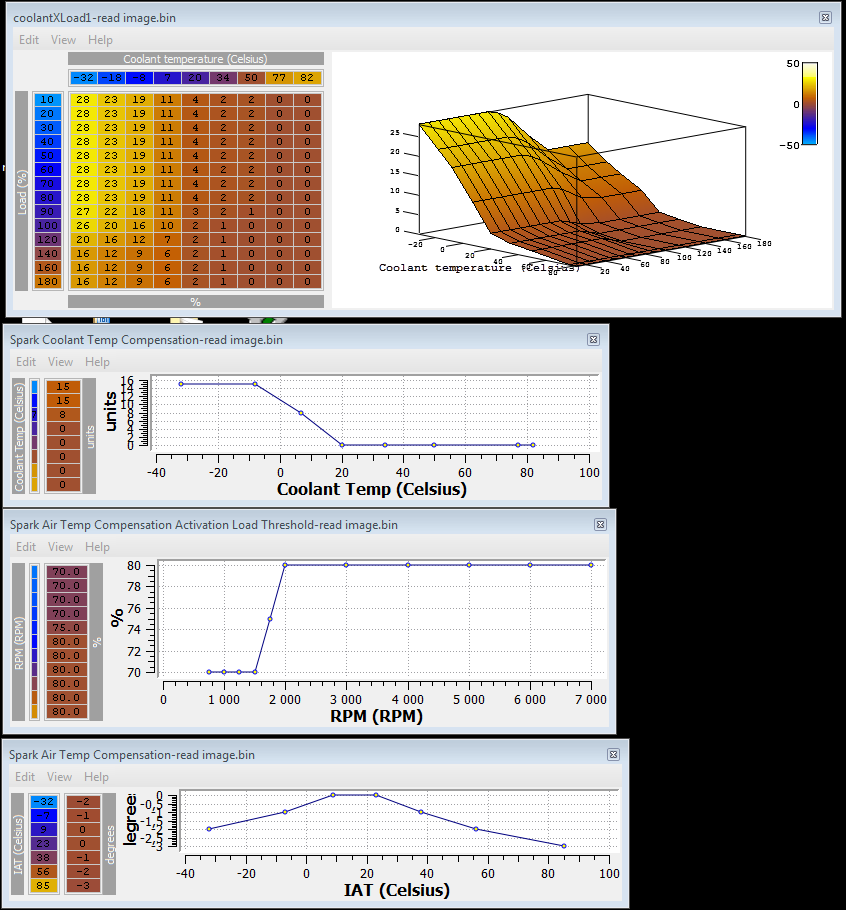846x910 pixels.
Task: Click the data point at 7000 RPM
Action: 591,565
